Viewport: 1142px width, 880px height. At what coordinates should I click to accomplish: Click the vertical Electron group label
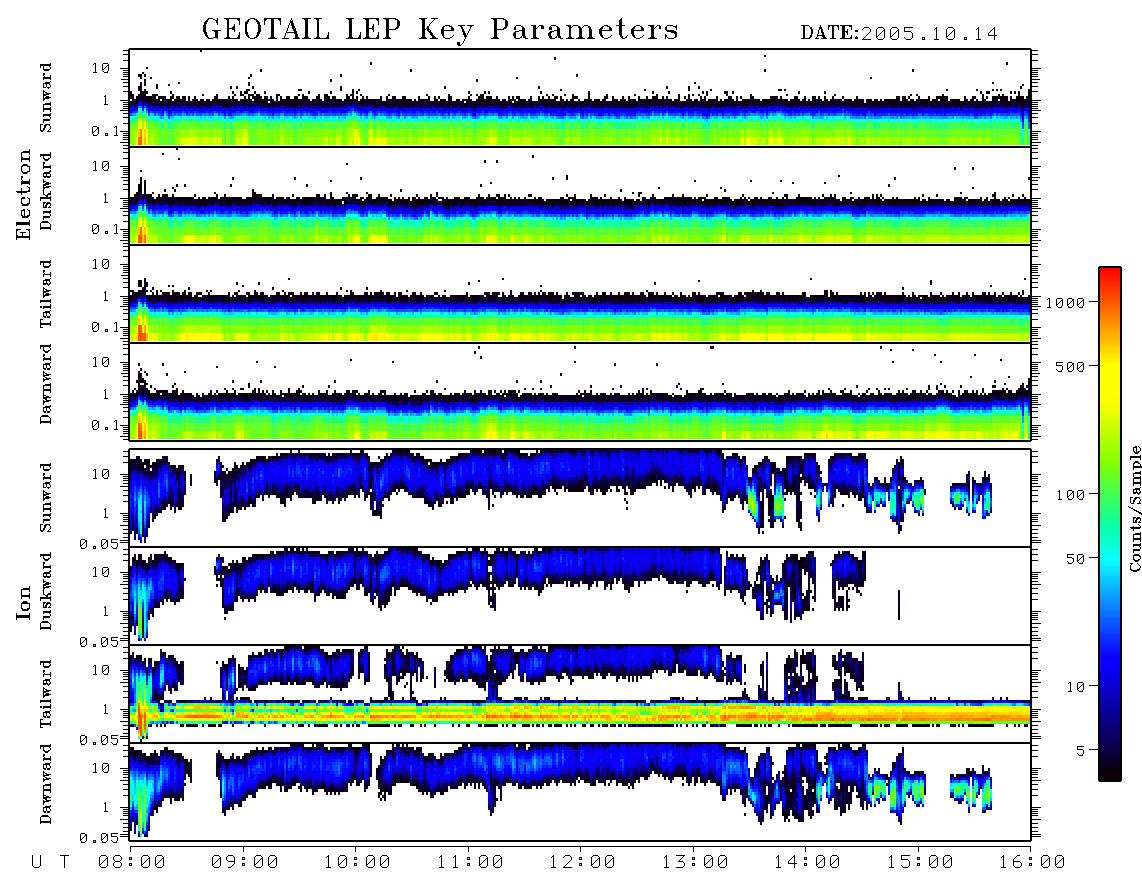24,195
